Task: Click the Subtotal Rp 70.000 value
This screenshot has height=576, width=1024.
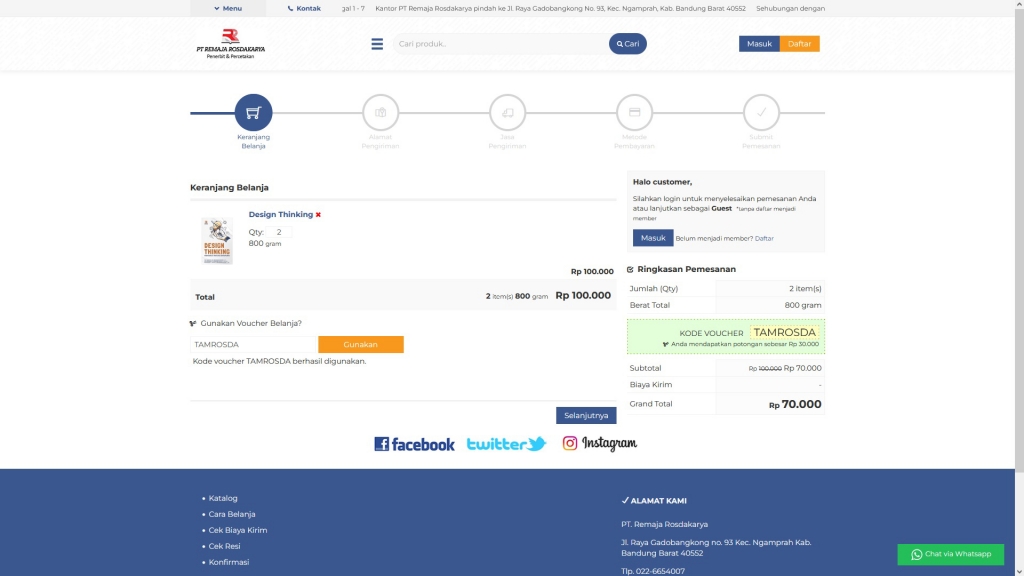Action: pyautogui.click(x=803, y=368)
